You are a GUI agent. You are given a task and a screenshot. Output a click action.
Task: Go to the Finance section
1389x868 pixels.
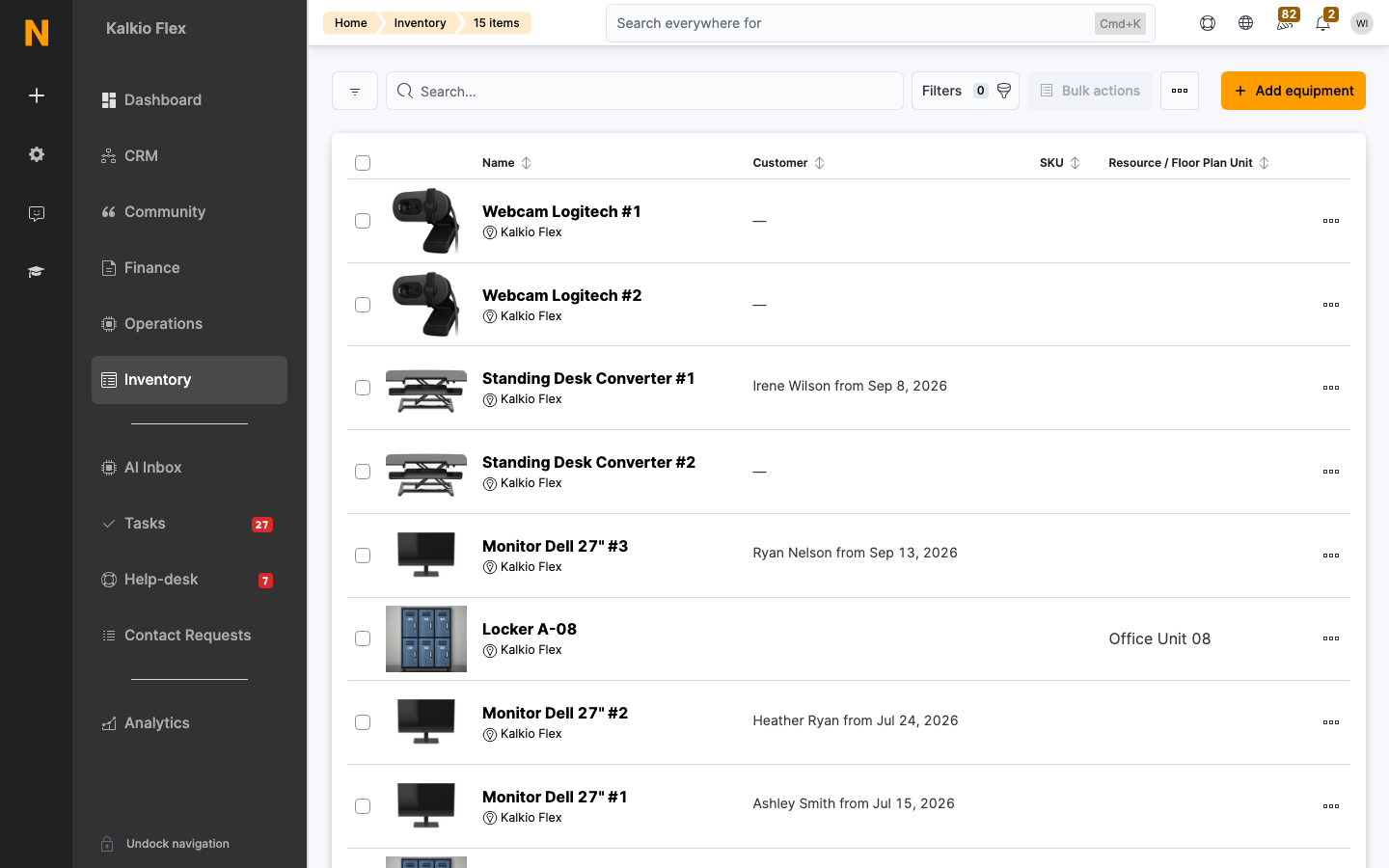[x=189, y=268]
